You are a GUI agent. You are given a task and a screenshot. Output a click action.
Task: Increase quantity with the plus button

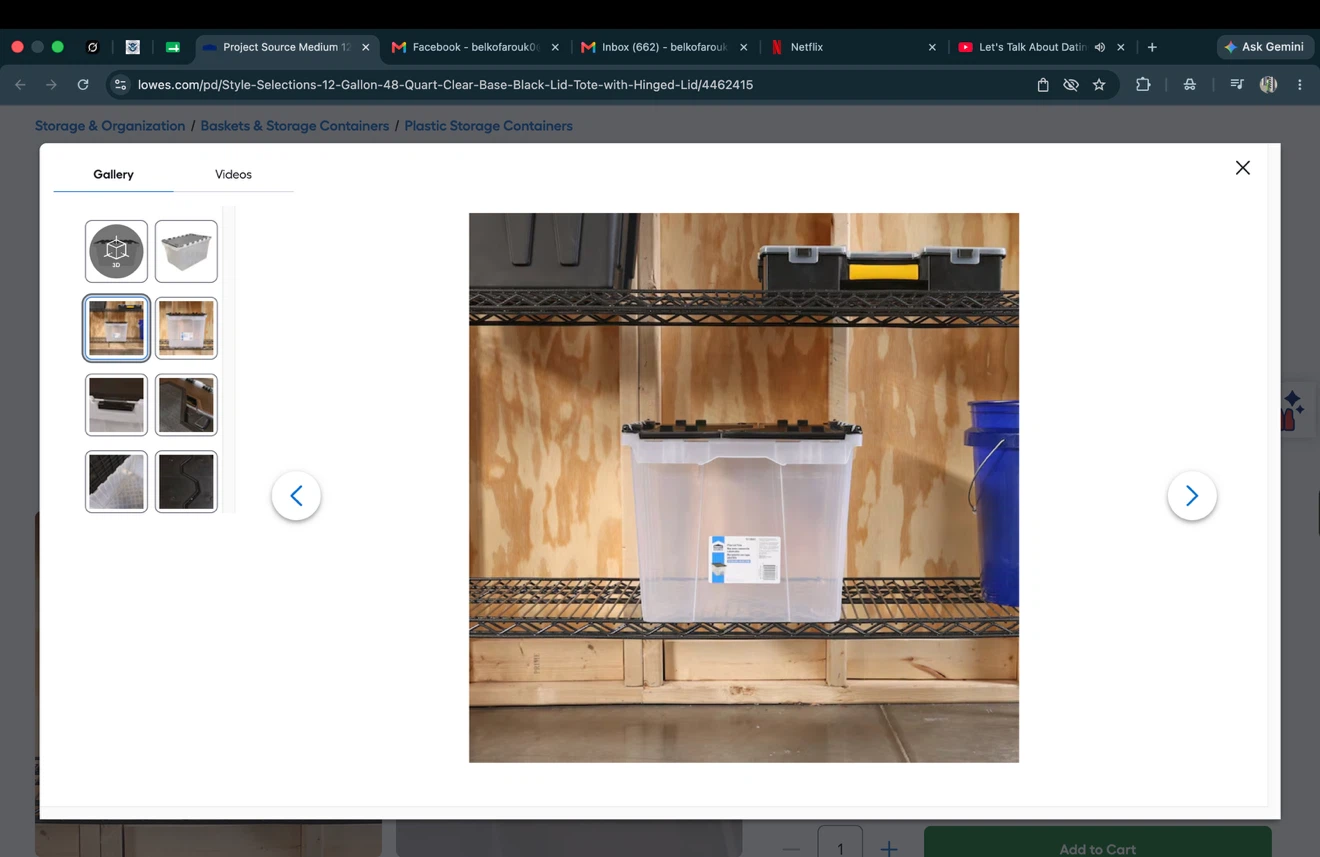pos(888,848)
